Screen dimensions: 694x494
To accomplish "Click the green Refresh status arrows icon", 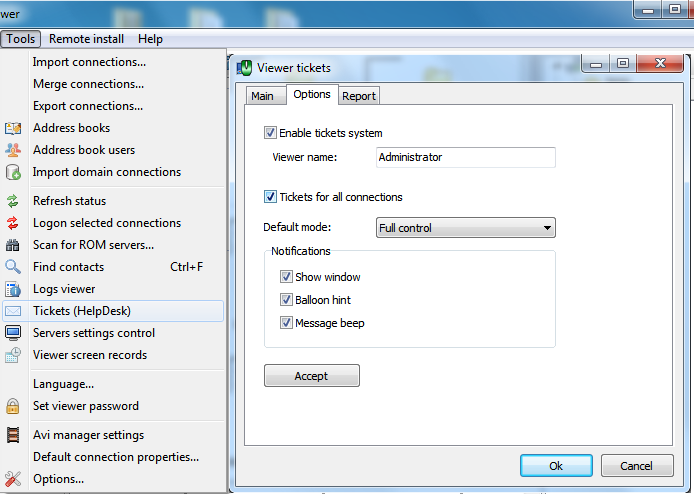I will (13, 201).
